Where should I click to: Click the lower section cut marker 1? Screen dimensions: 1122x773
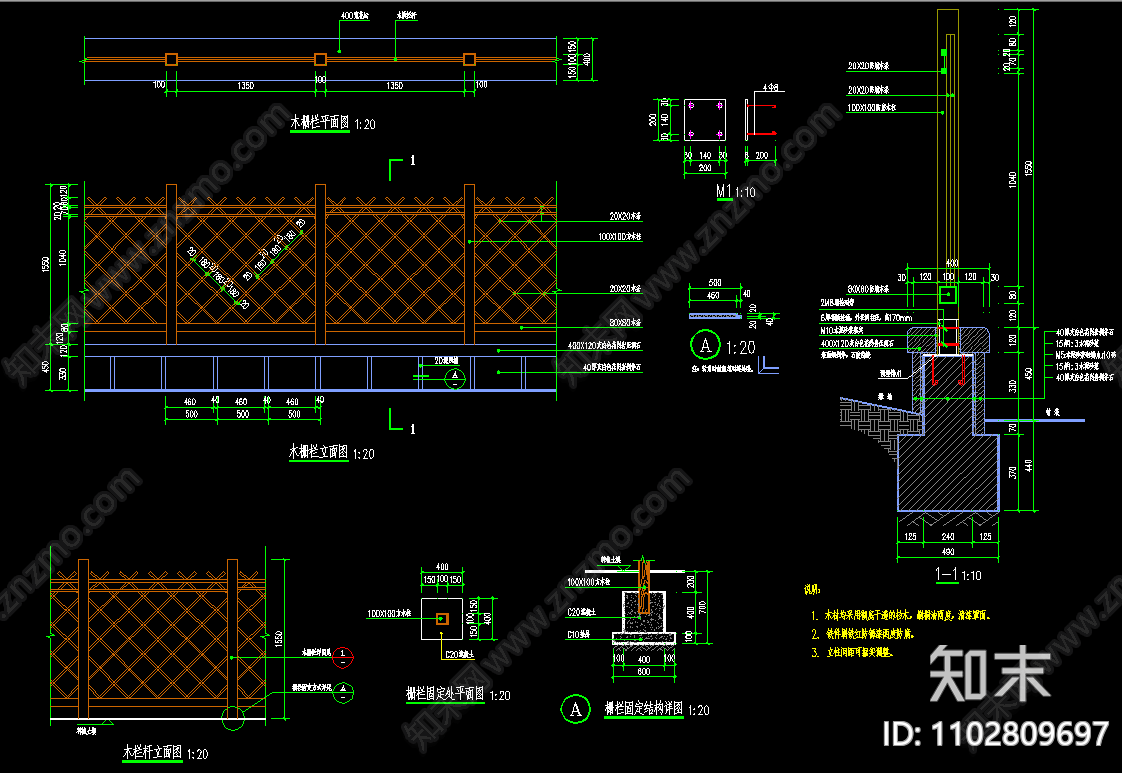click(x=400, y=421)
